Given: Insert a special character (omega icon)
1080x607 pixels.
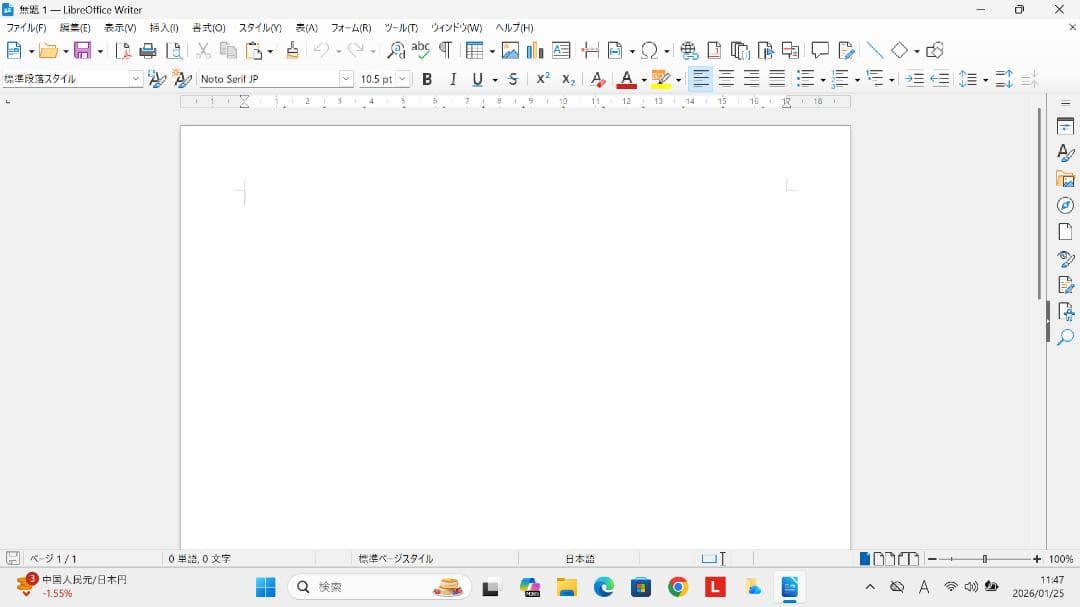Looking at the screenshot, I should [x=650, y=51].
